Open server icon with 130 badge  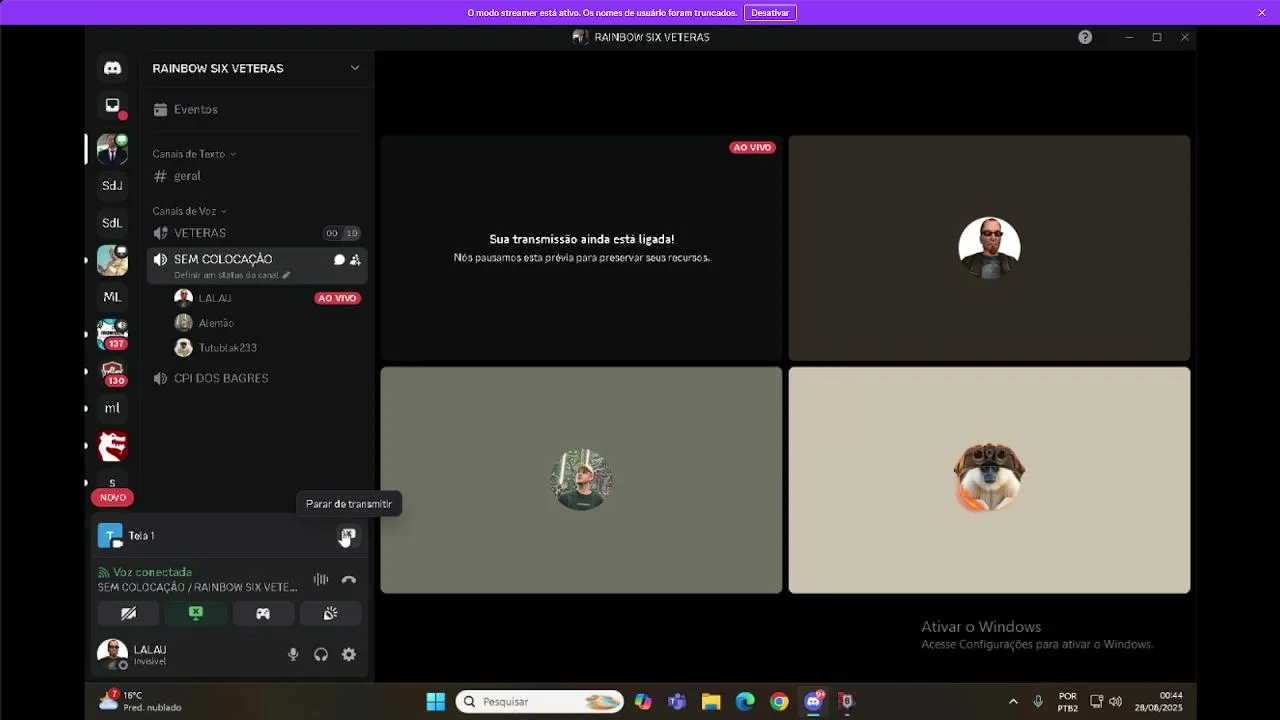pyautogui.click(x=112, y=372)
